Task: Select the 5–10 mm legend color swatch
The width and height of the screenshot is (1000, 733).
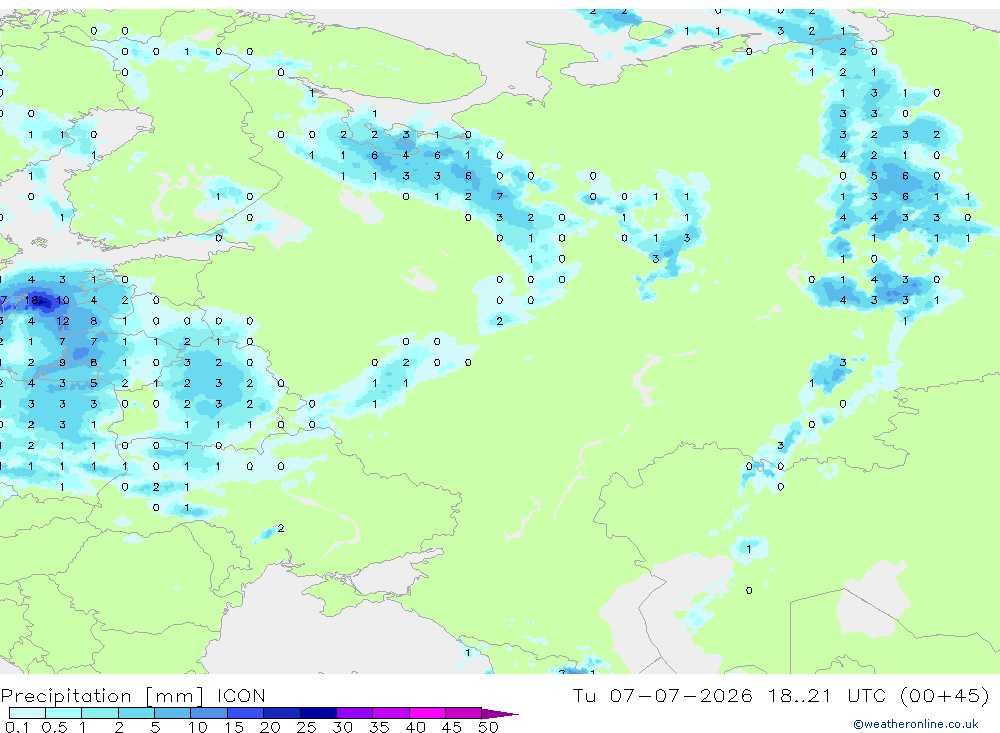Action: click(173, 713)
